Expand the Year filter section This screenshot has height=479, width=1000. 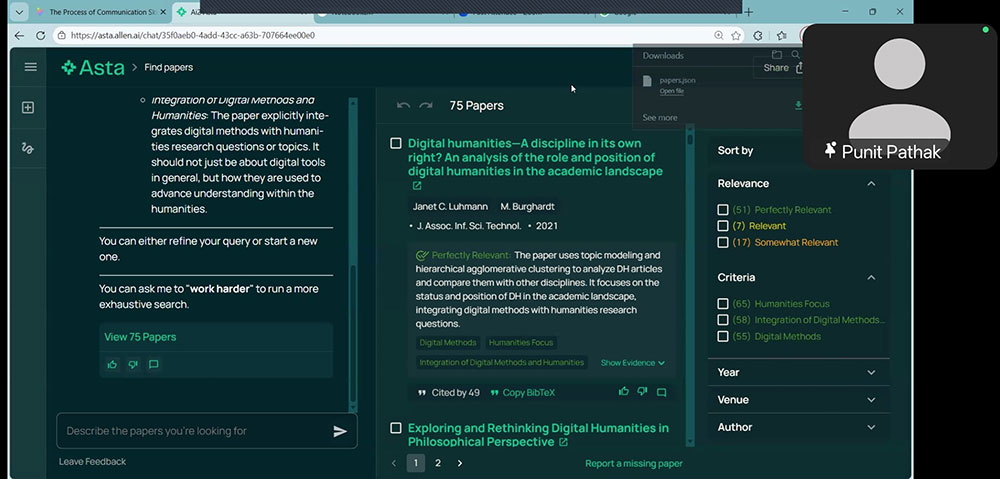797,372
